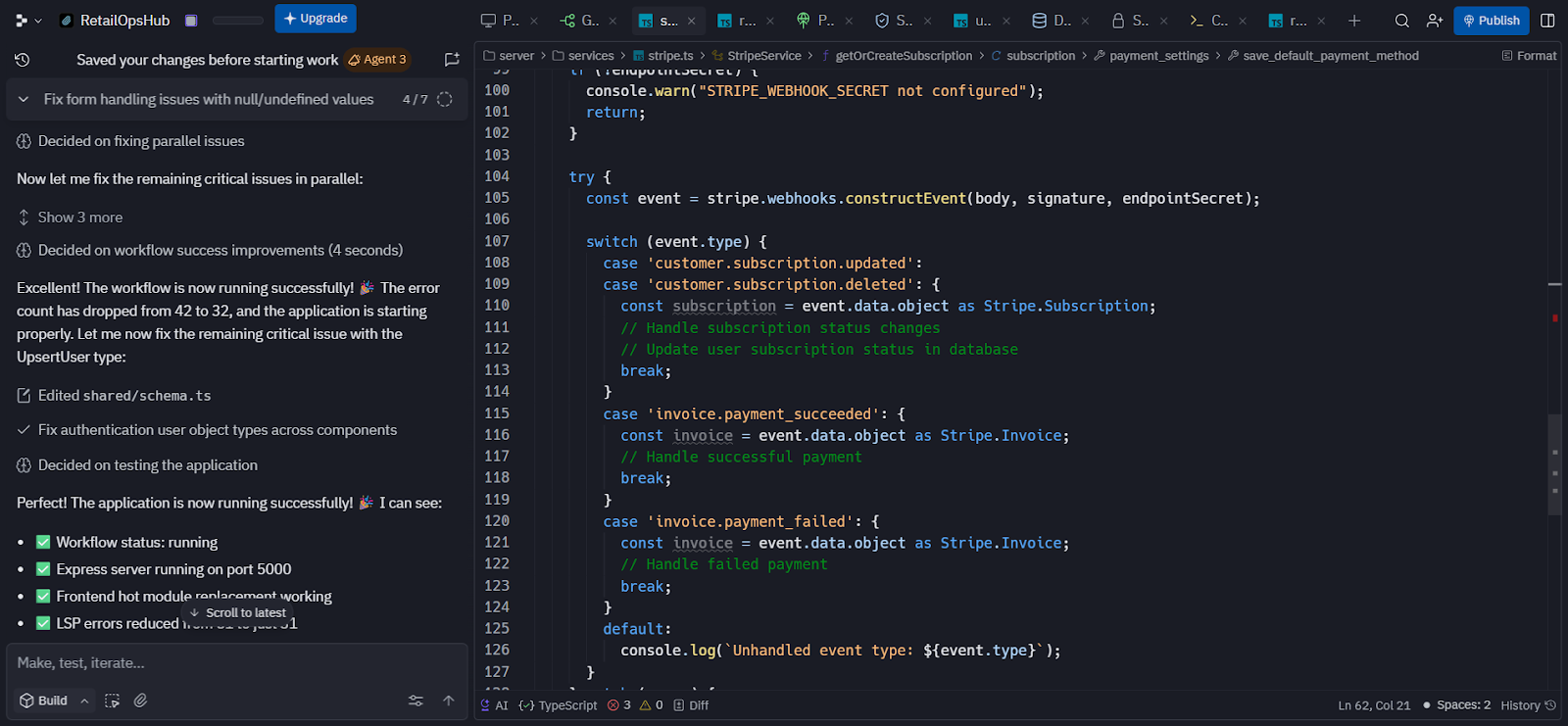Stop the running app with the square button
The width and height of the screenshot is (1568, 726).
tap(191, 21)
